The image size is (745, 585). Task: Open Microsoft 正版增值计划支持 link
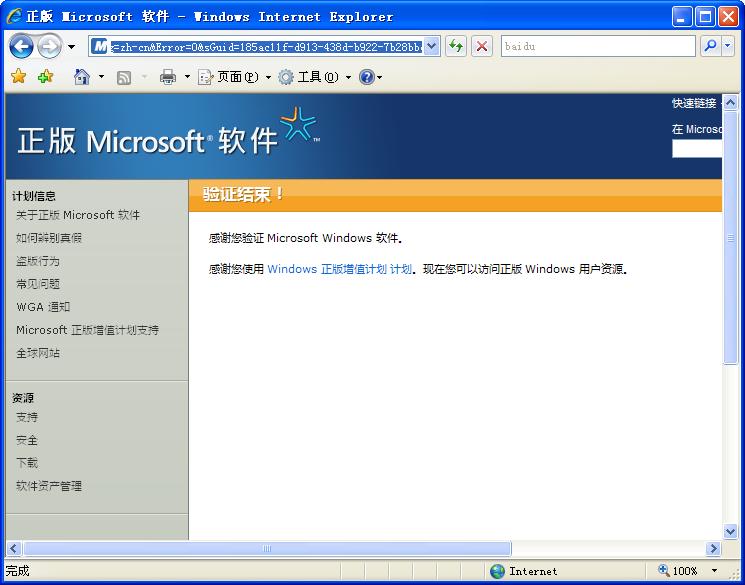(x=87, y=330)
